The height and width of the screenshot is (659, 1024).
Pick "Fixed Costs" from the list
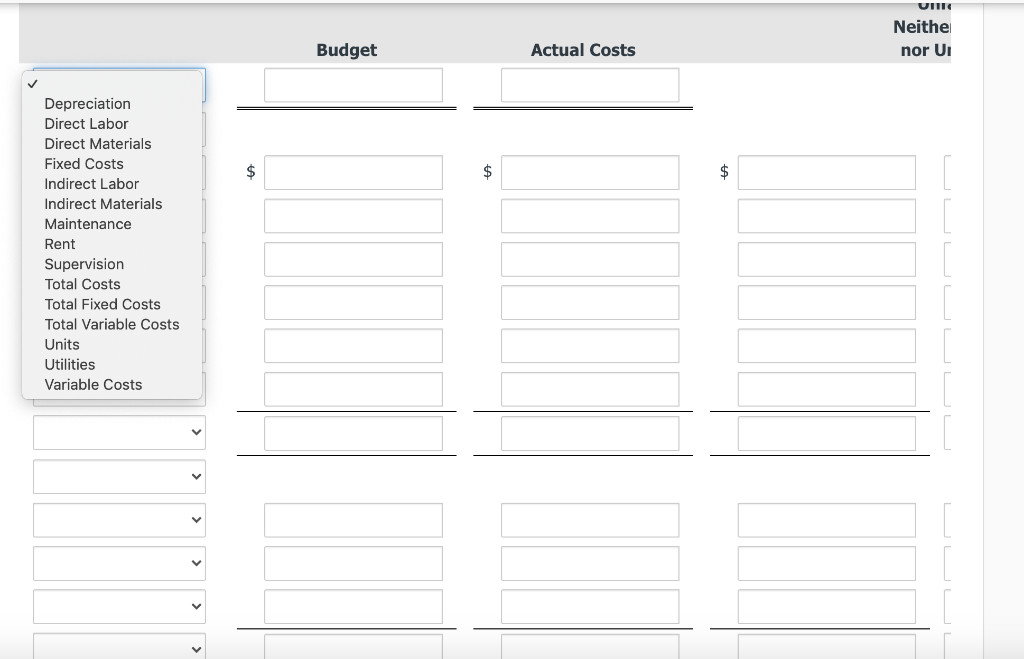coord(83,163)
